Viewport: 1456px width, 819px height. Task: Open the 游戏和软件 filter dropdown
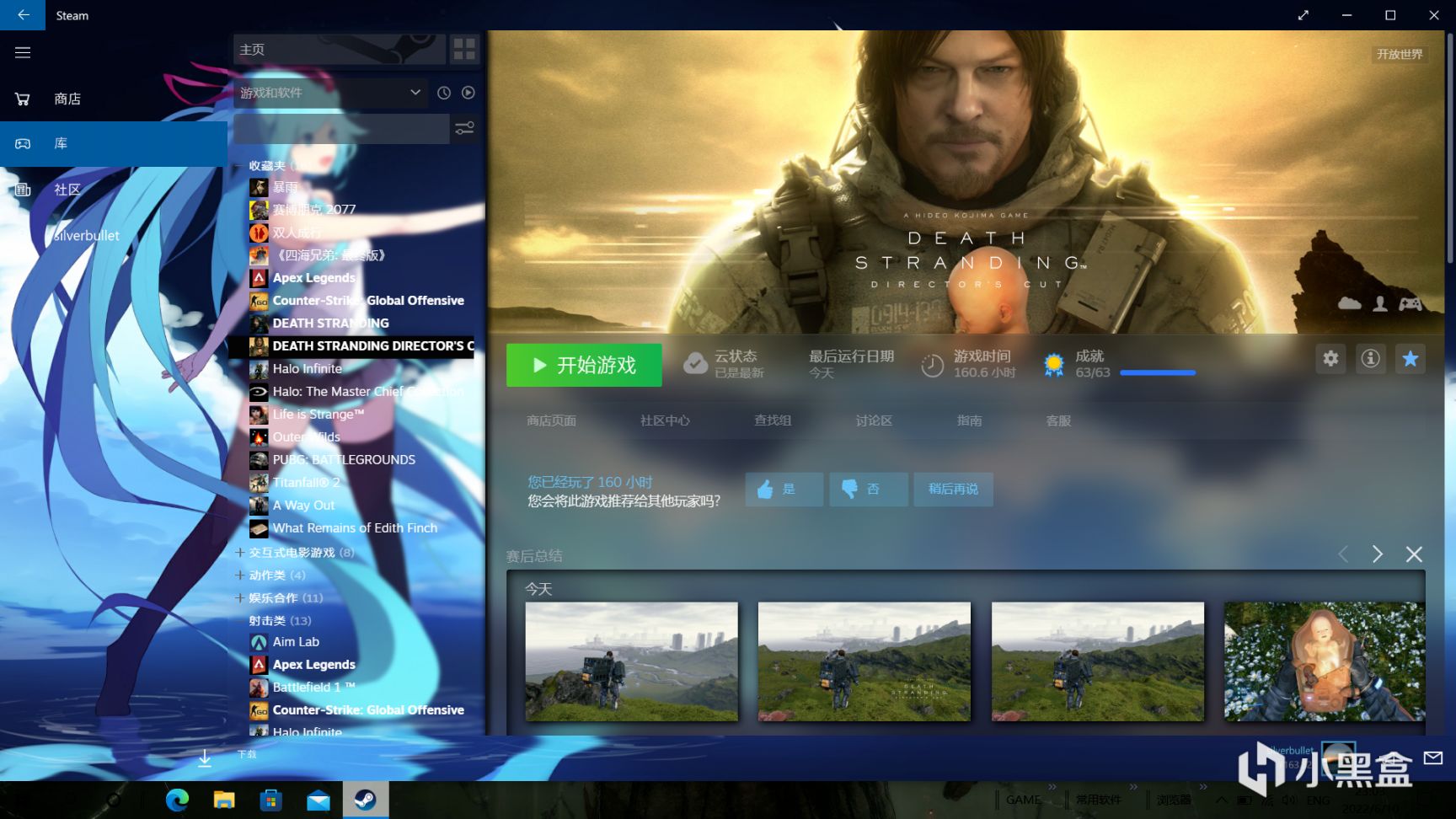[x=330, y=93]
